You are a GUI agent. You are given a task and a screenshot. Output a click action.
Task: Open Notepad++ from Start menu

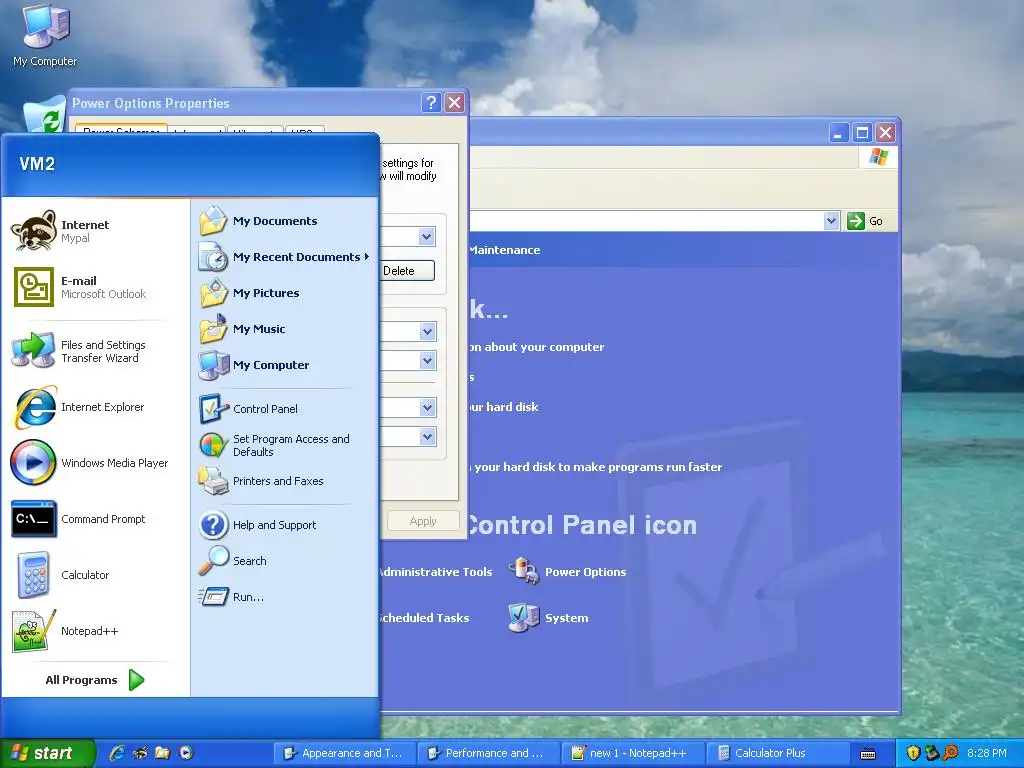65,631
